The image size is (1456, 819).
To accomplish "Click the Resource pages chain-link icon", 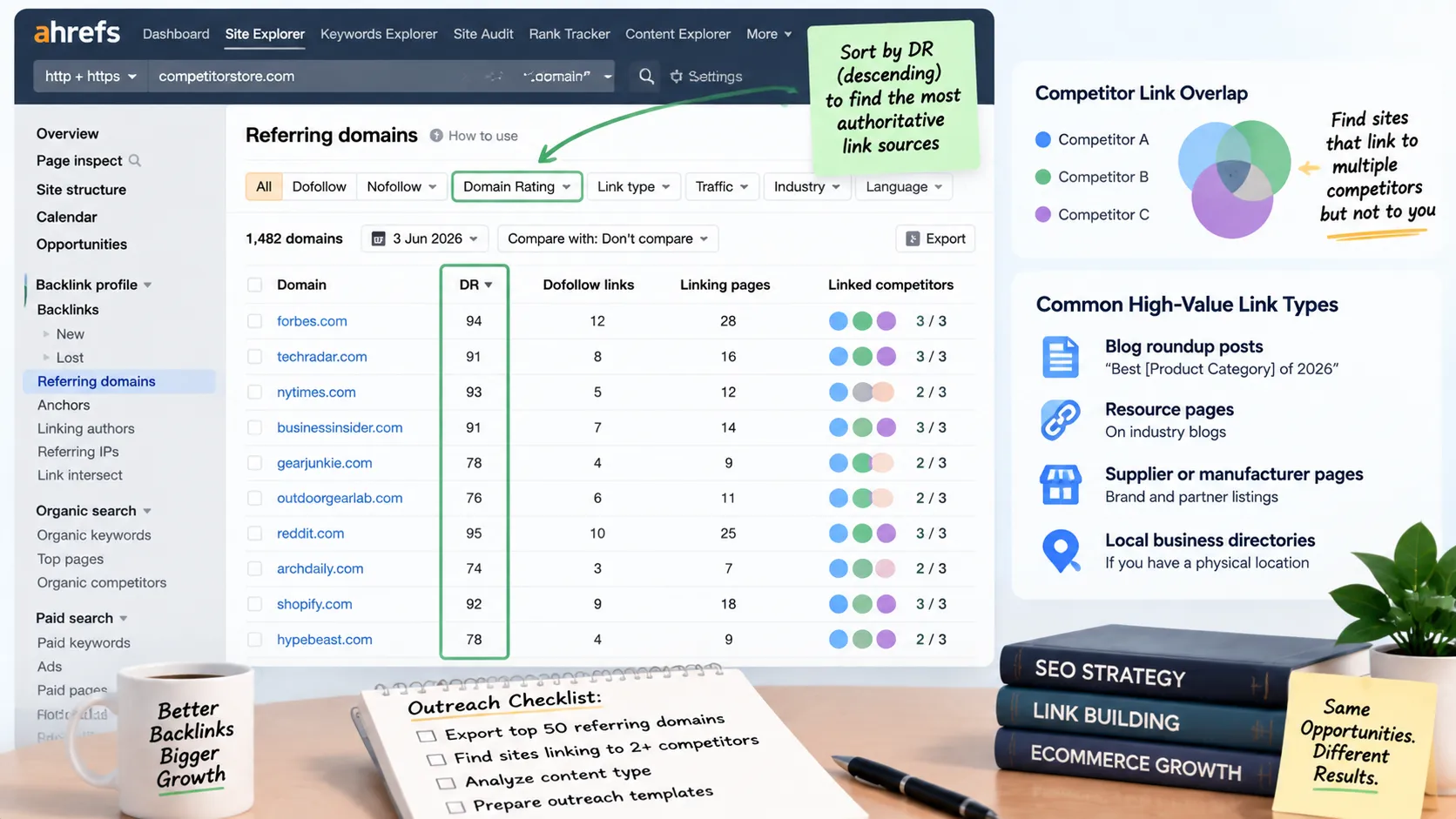I will [1061, 420].
